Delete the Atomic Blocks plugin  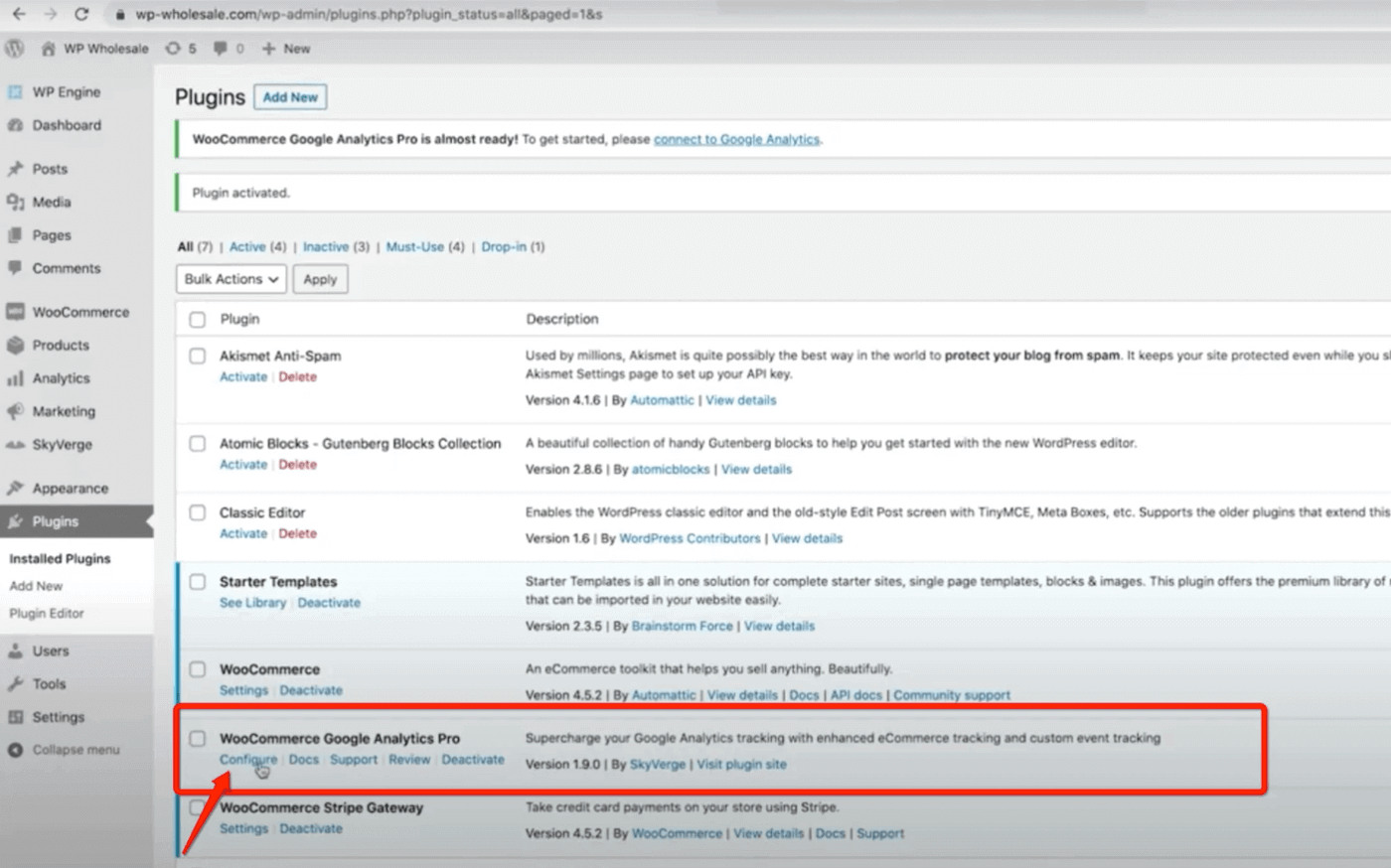coord(297,465)
